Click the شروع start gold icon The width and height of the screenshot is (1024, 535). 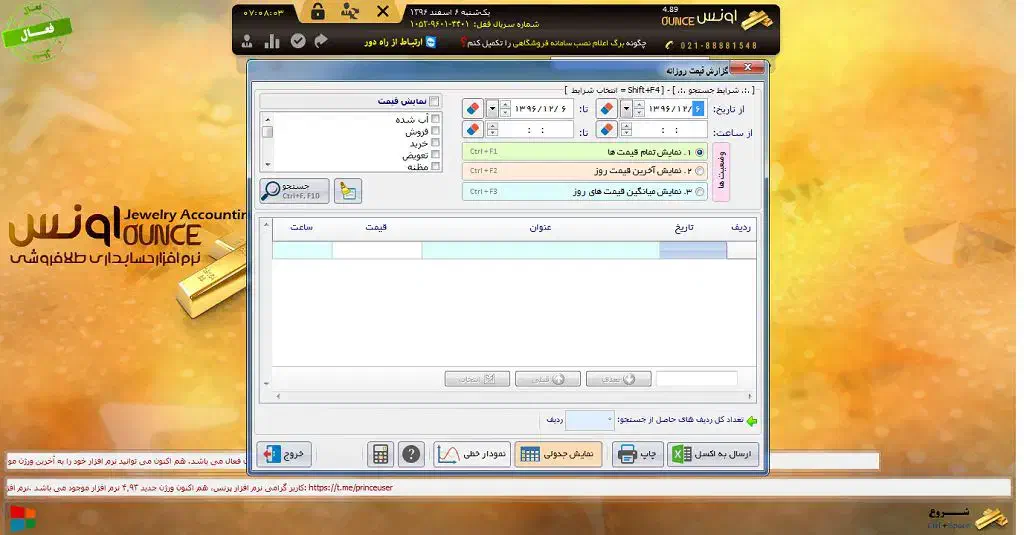pyautogui.click(x=991, y=518)
